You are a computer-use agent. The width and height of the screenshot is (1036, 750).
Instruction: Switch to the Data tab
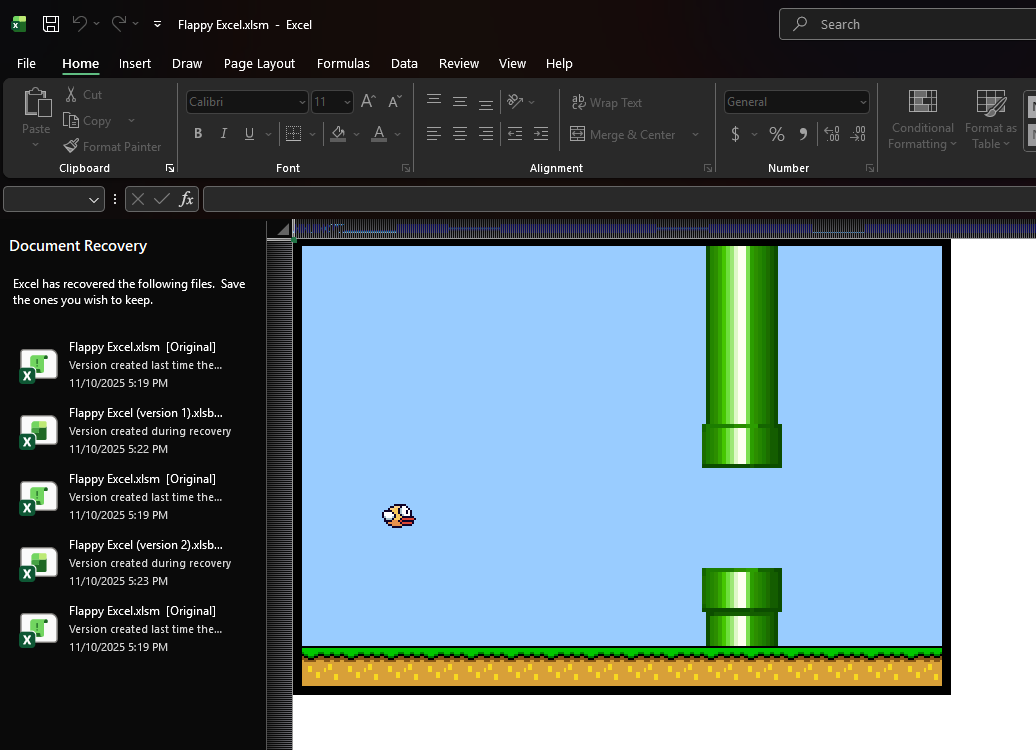pos(404,63)
